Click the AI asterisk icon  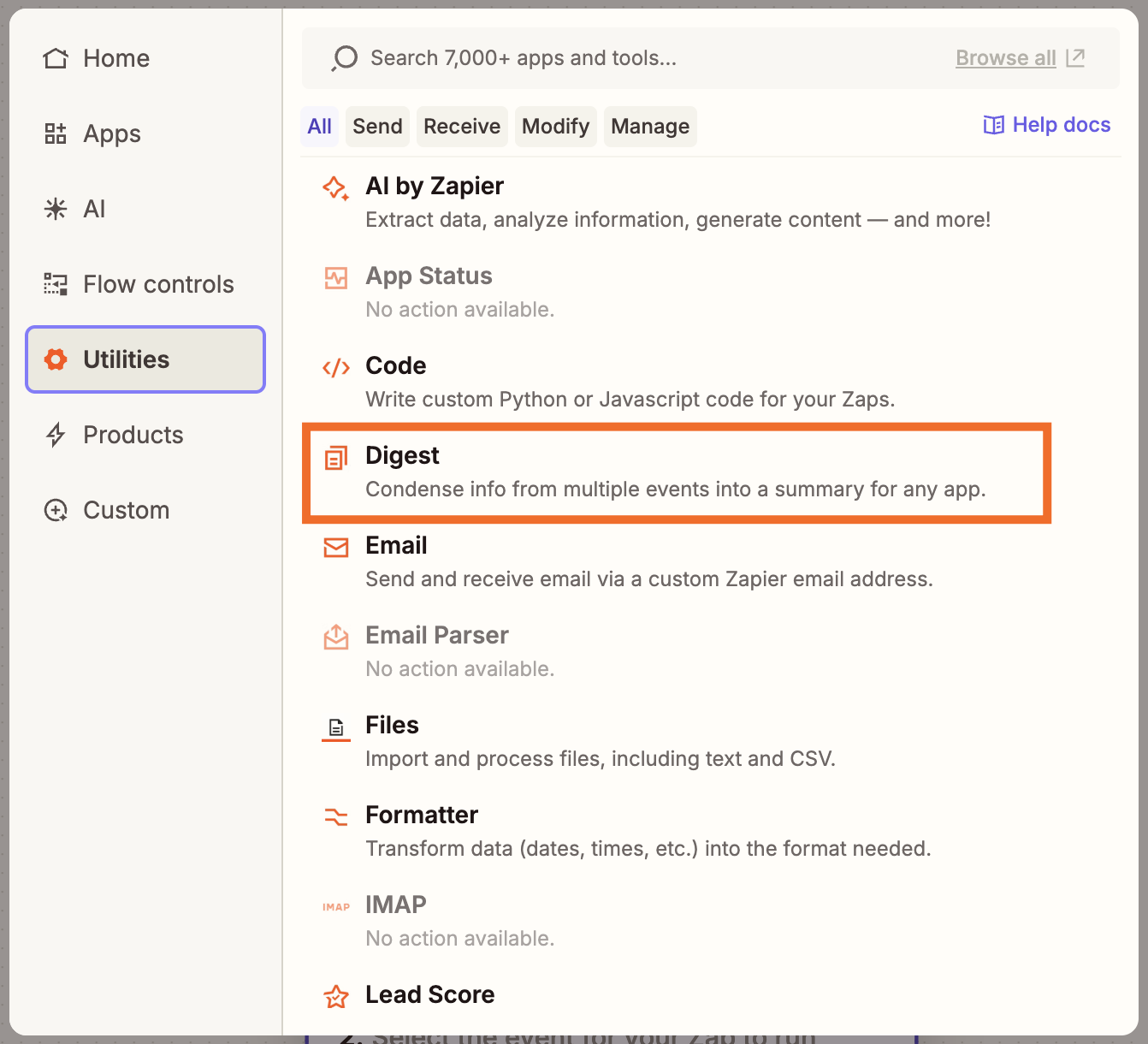pos(56,209)
